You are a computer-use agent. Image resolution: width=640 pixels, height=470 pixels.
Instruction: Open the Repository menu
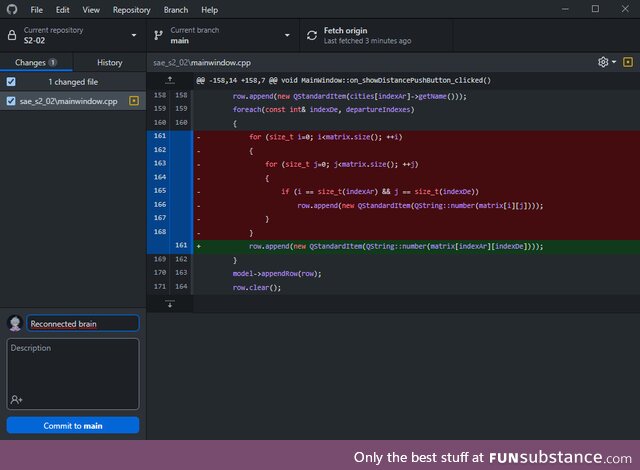pyautogui.click(x=131, y=9)
